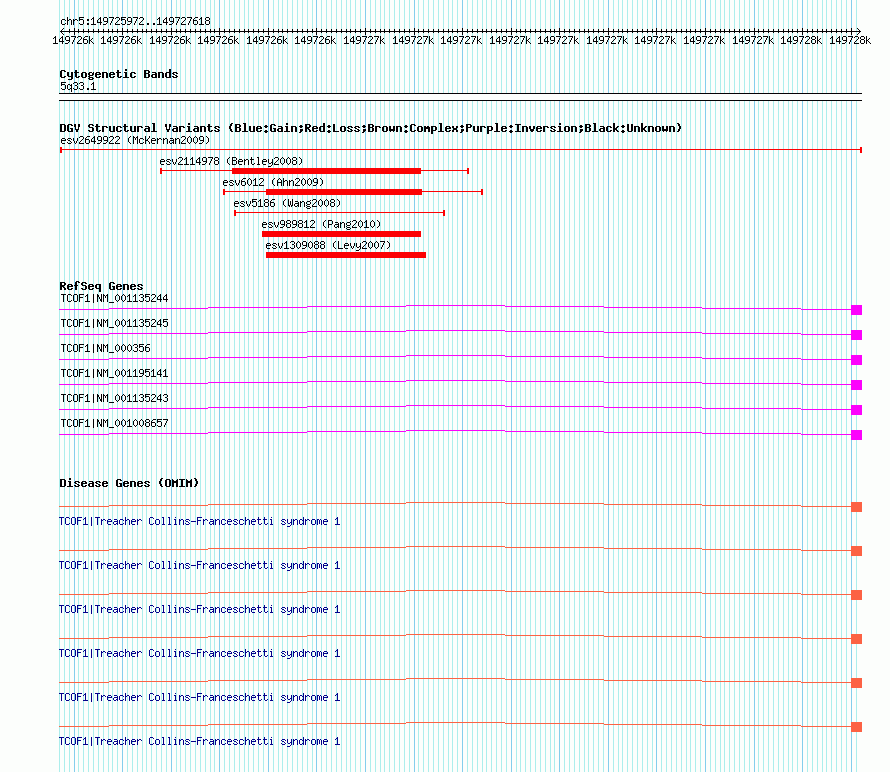The image size is (890, 772).
Task: Select the thin red esv2649922 variant line
Action: [x=461, y=150]
